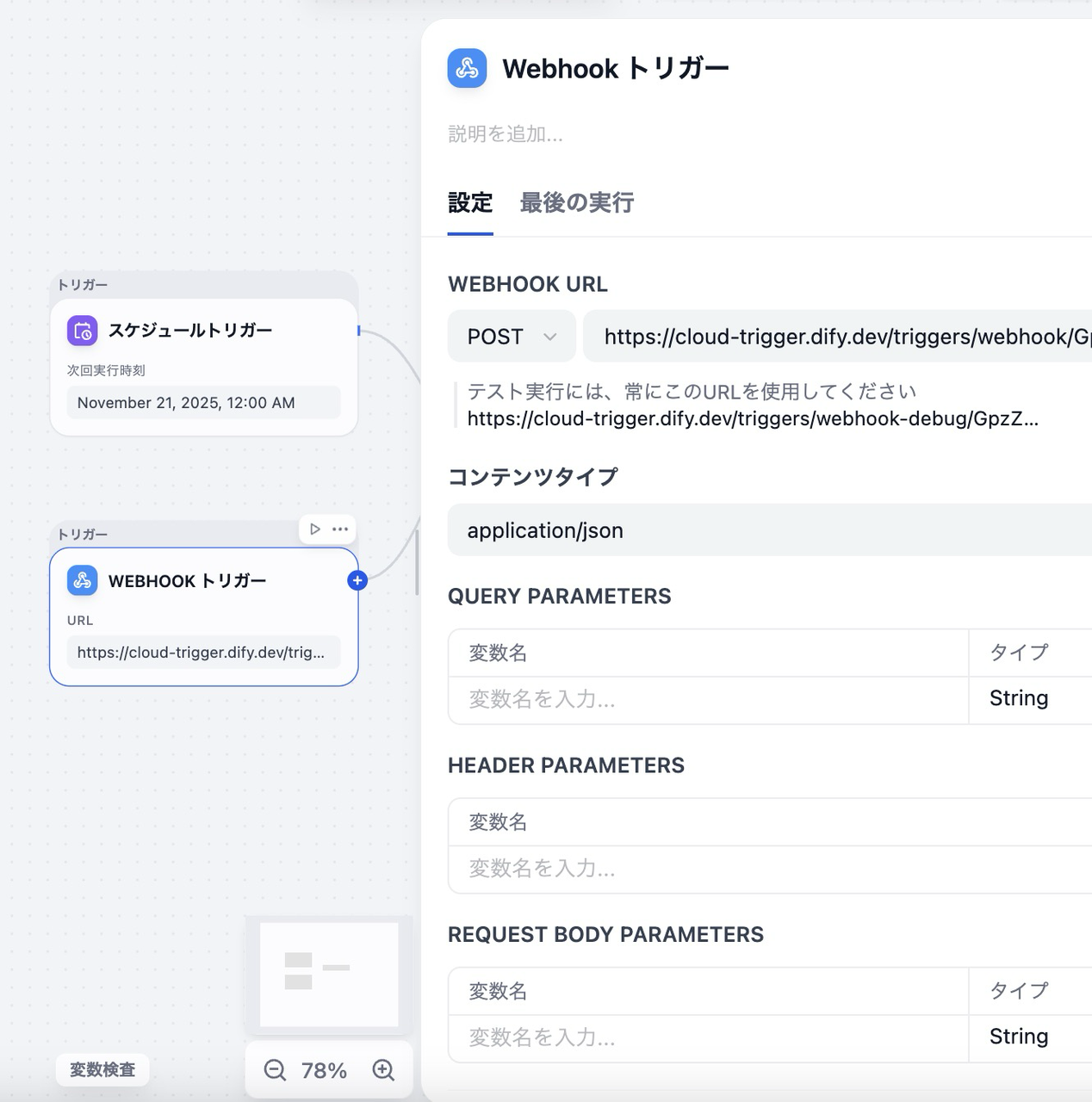Click the 次回実行時刻 label in schedule node

click(106, 370)
